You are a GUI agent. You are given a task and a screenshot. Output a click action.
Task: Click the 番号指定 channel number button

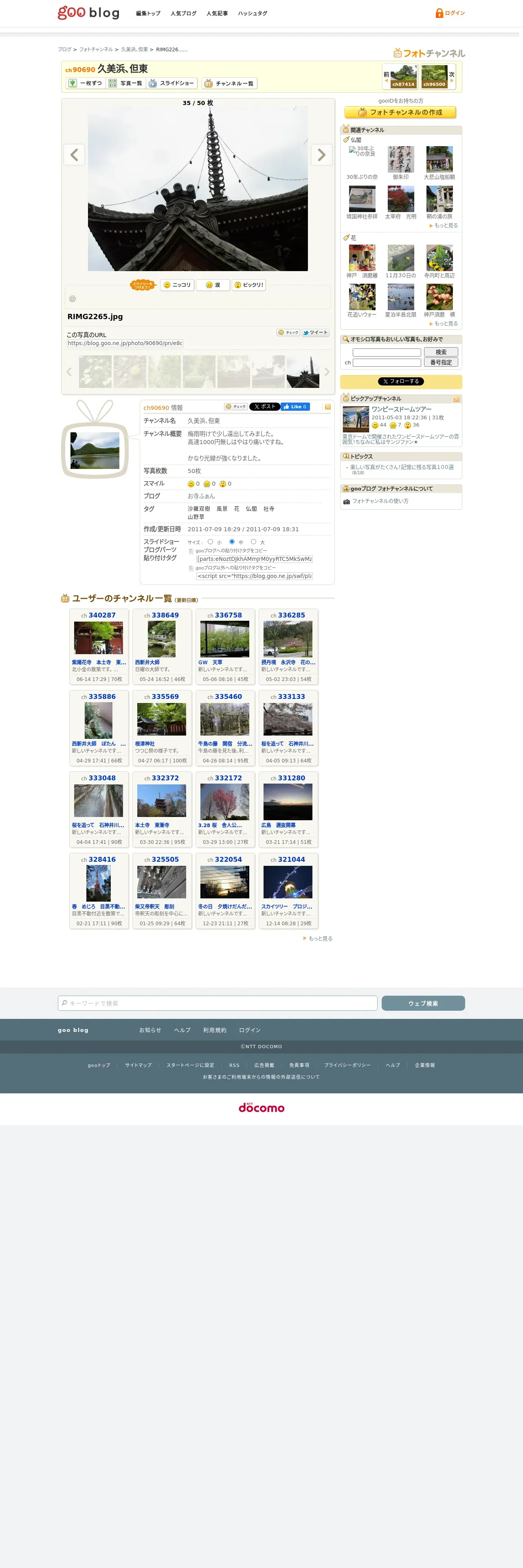point(441,362)
